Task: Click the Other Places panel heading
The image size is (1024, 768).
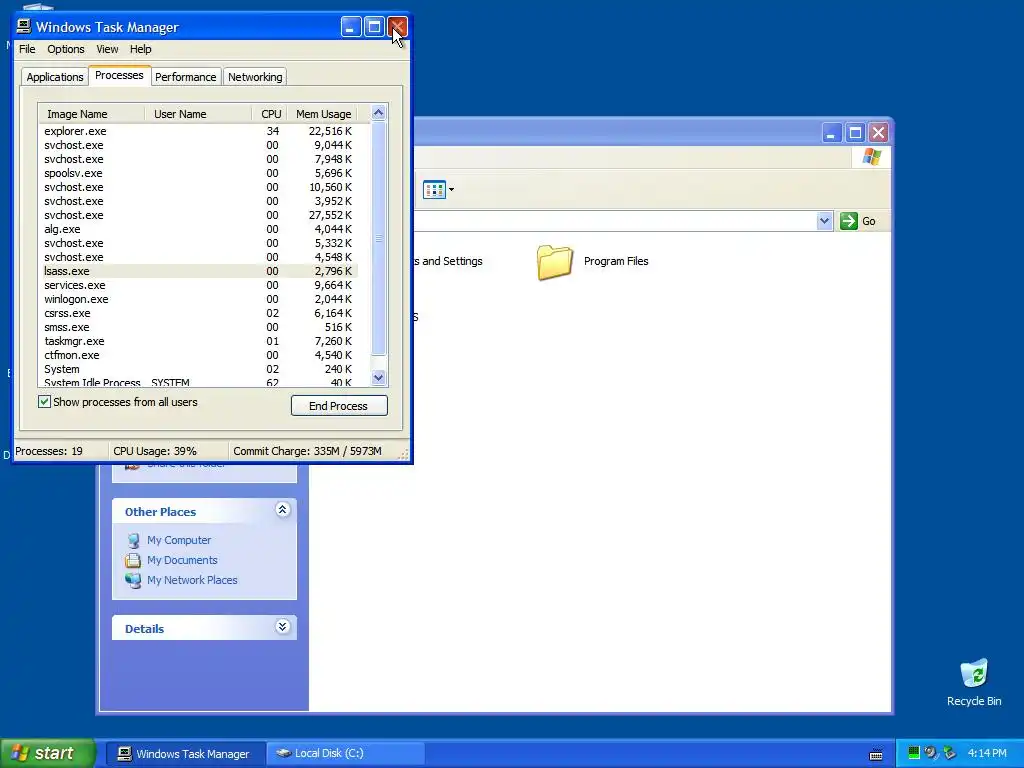Action: click(160, 512)
